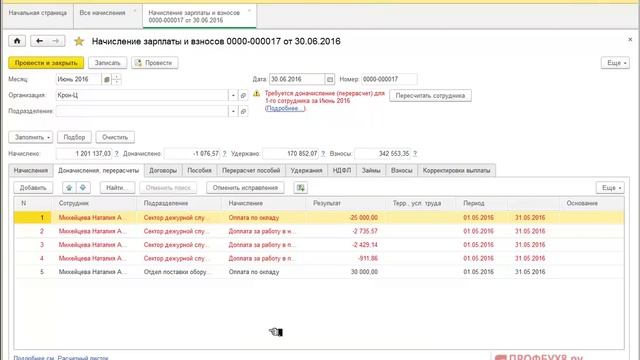640x360 pixels.
Task: Switch to the Удержания tab
Action: 306,170
